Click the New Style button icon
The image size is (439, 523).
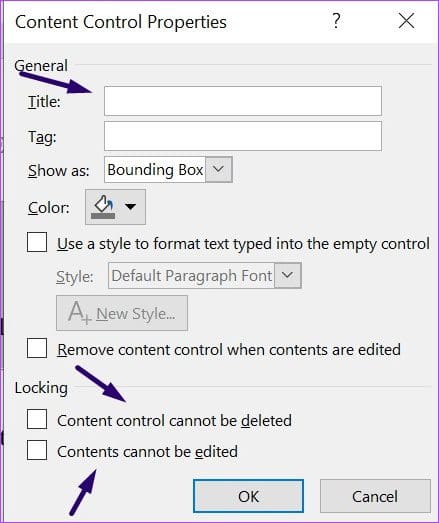[79, 313]
